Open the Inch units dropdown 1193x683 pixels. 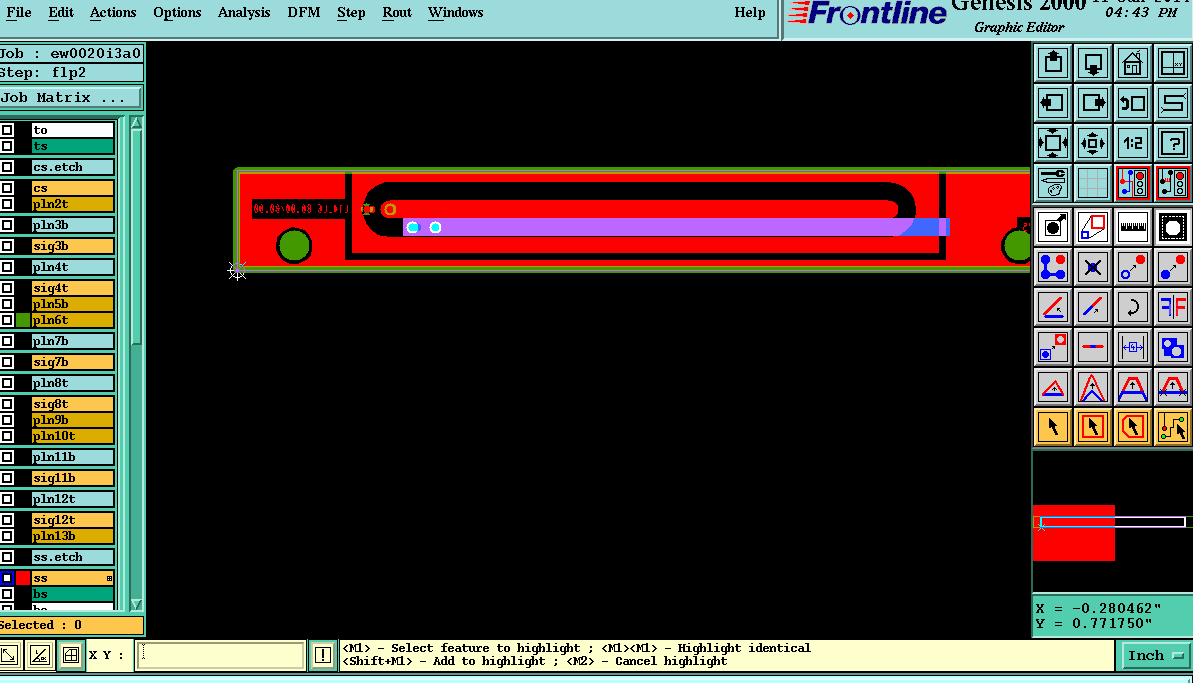[1154, 656]
